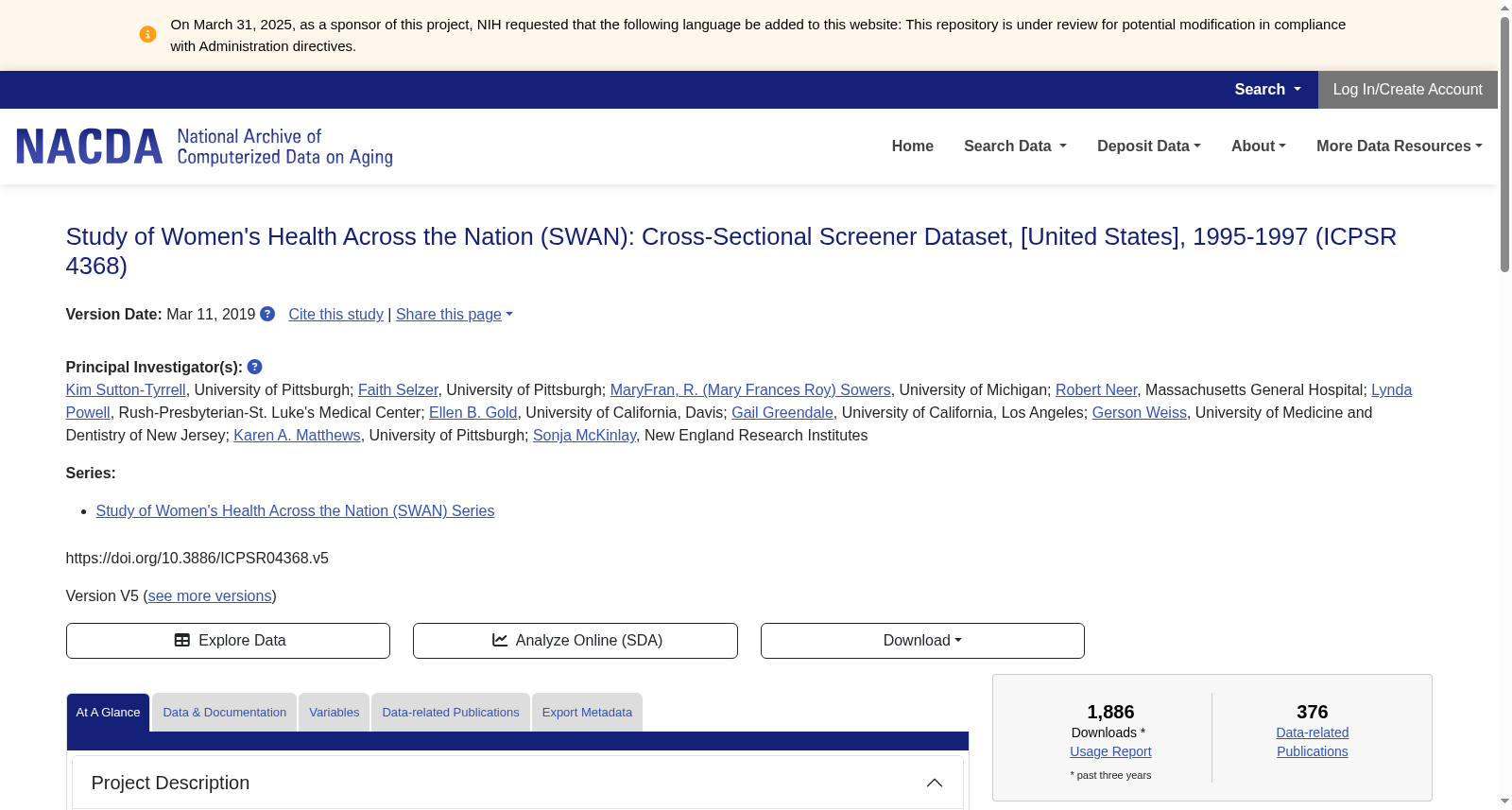1512x810 pixels.
Task: Open MaryFran R. Sowers investigator link
Action: (x=750, y=390)
